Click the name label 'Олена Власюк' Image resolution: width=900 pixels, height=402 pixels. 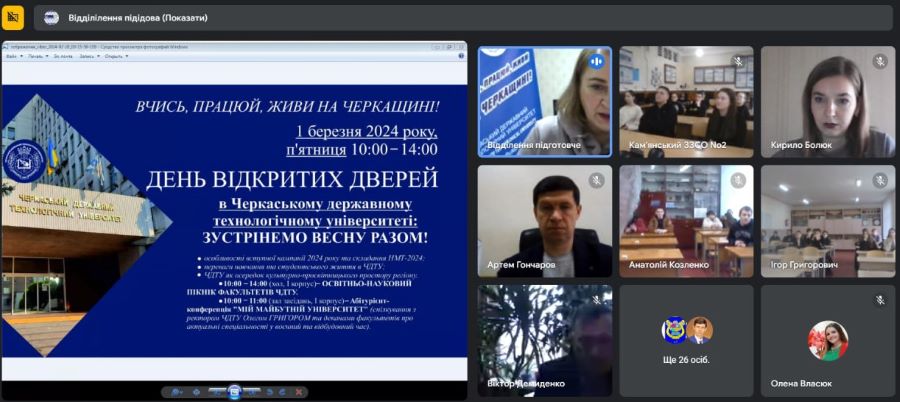[801, 384]
